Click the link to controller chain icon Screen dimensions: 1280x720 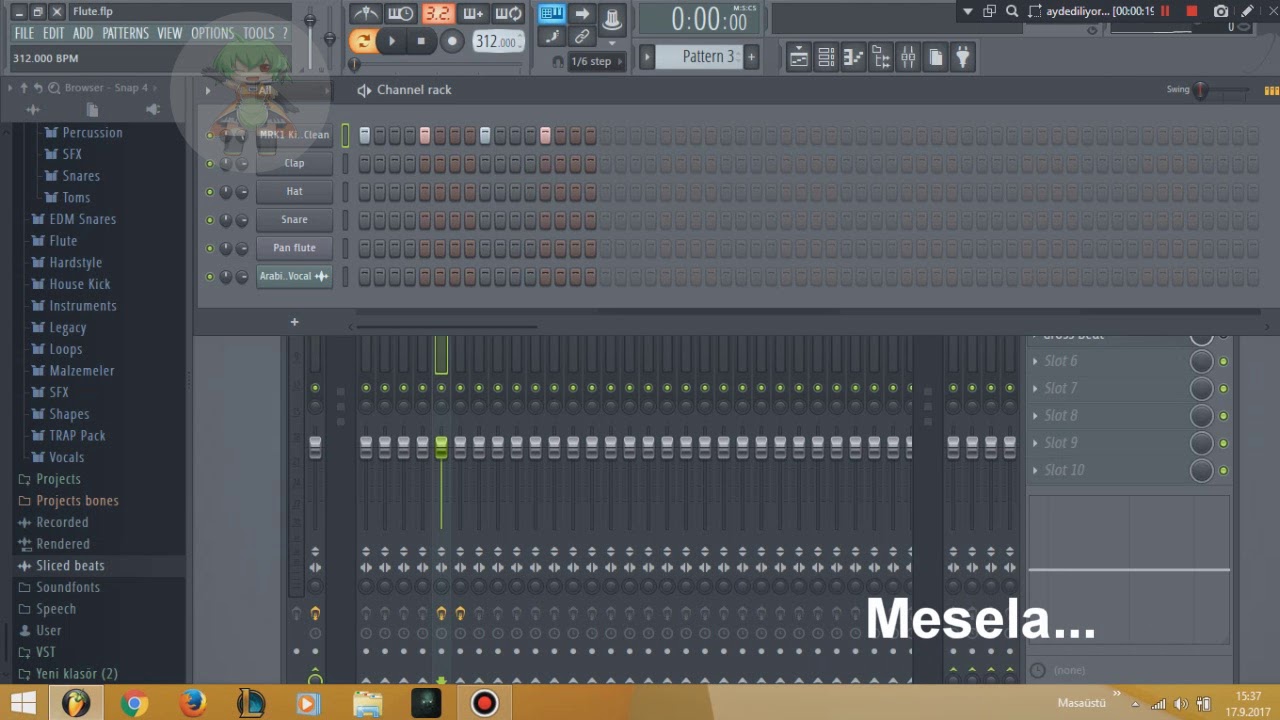tap(582, 37)
